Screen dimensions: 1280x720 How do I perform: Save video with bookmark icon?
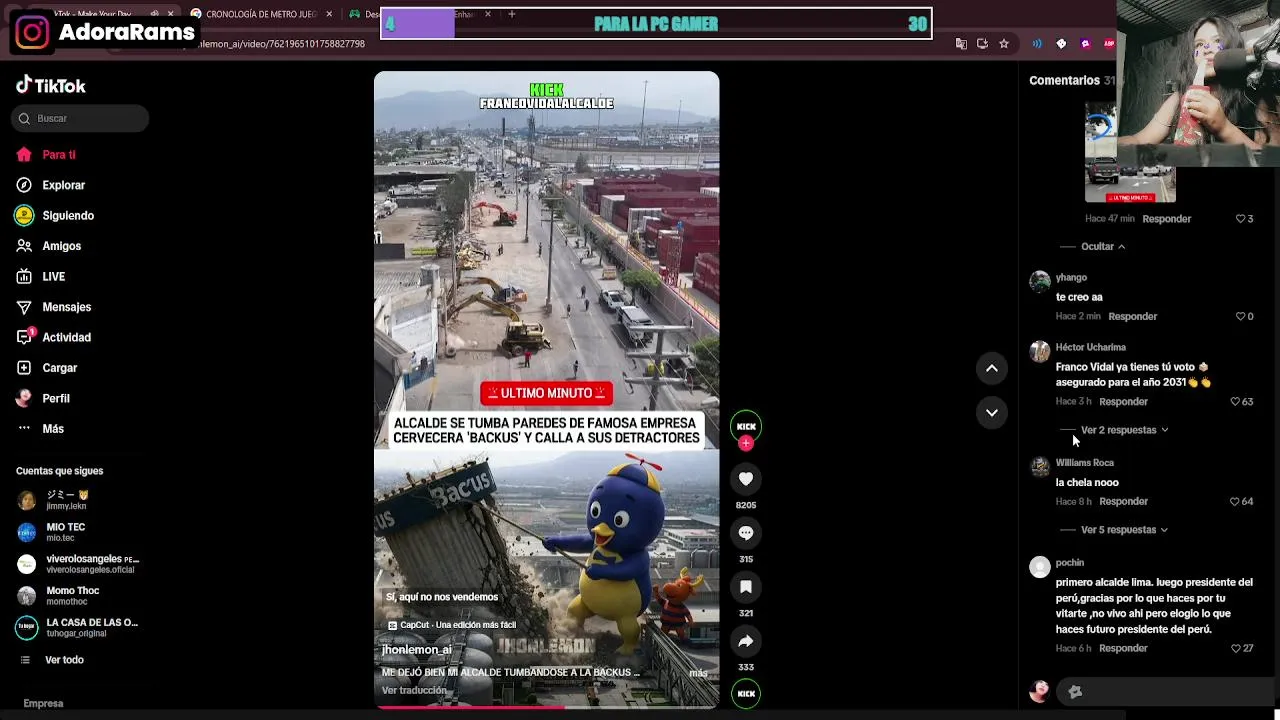[x=746, y=587]
